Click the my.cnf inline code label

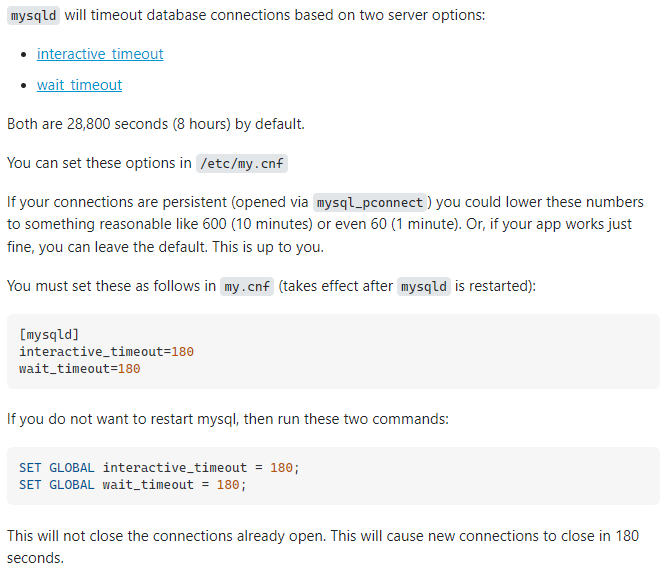pyautogui.click(x=246, y=286)
